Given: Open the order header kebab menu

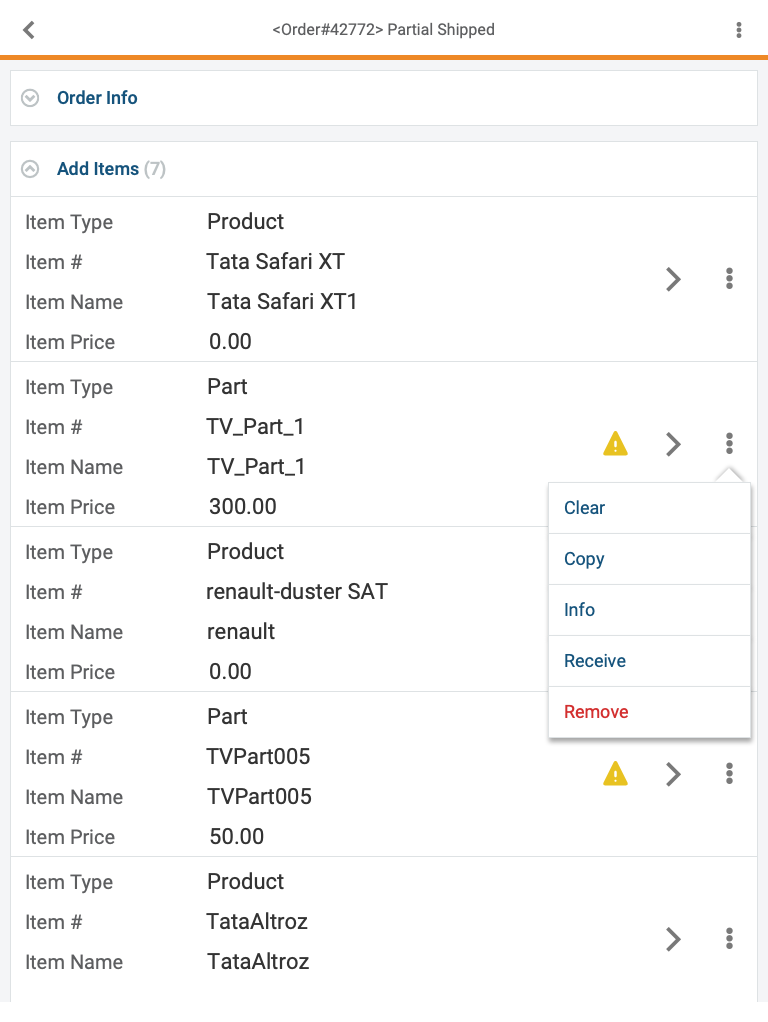Looking at the screenshot, I should (739, 30).
